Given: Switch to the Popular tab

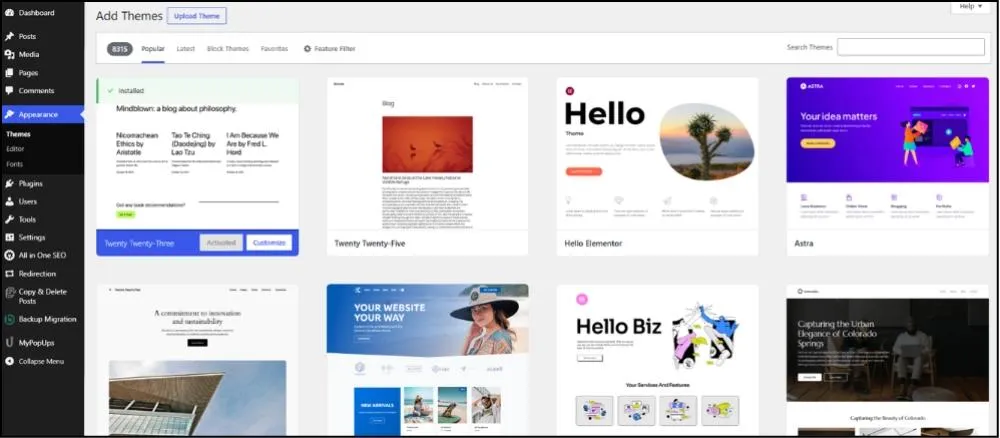Looking at the screenshot, I should [153, 49].
